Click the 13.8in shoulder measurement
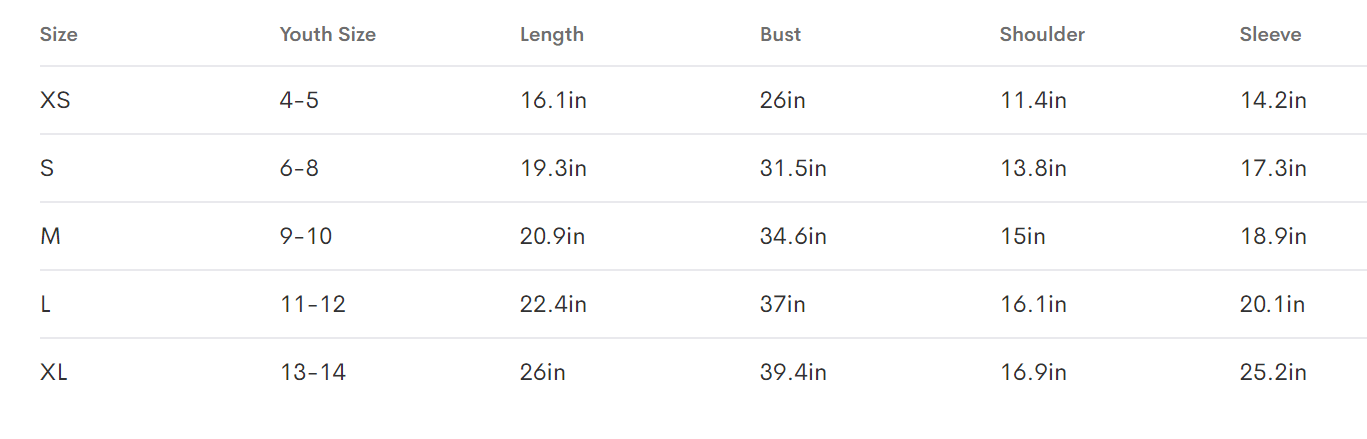This screenshot has width=1367, height=439. click(1033, 168)
